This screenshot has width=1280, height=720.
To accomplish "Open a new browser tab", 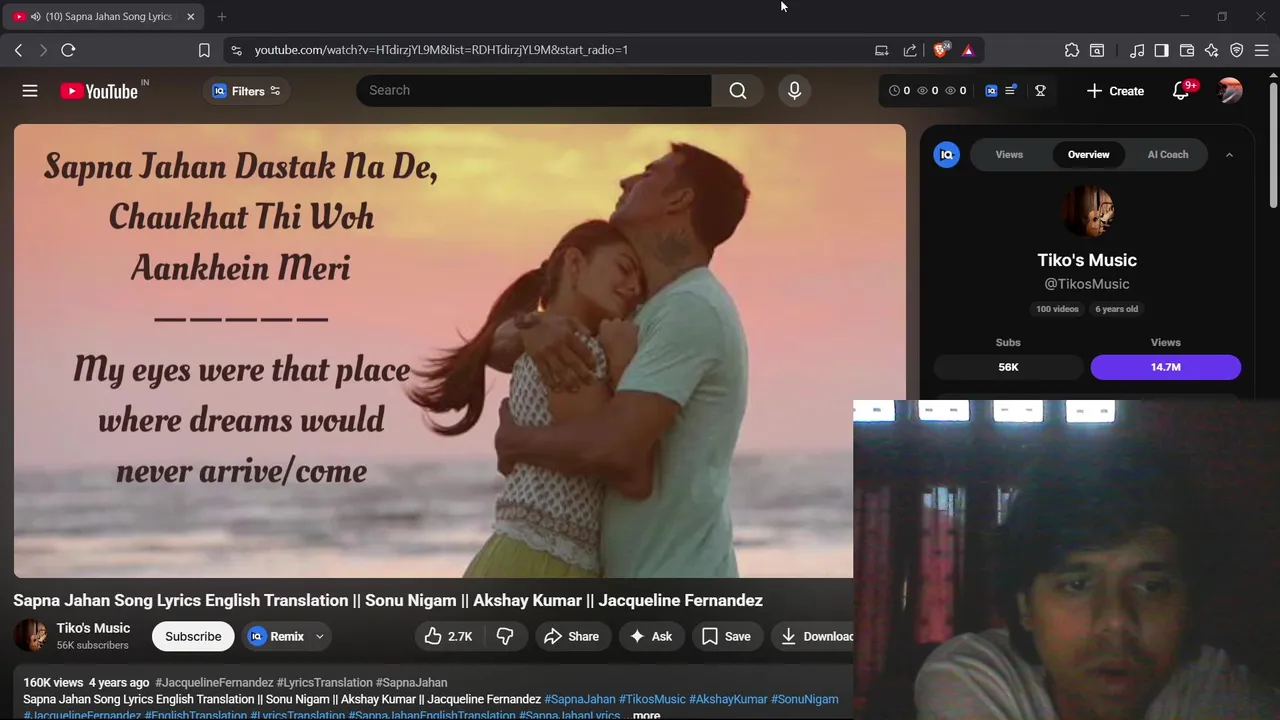I will tap(222, 17).
